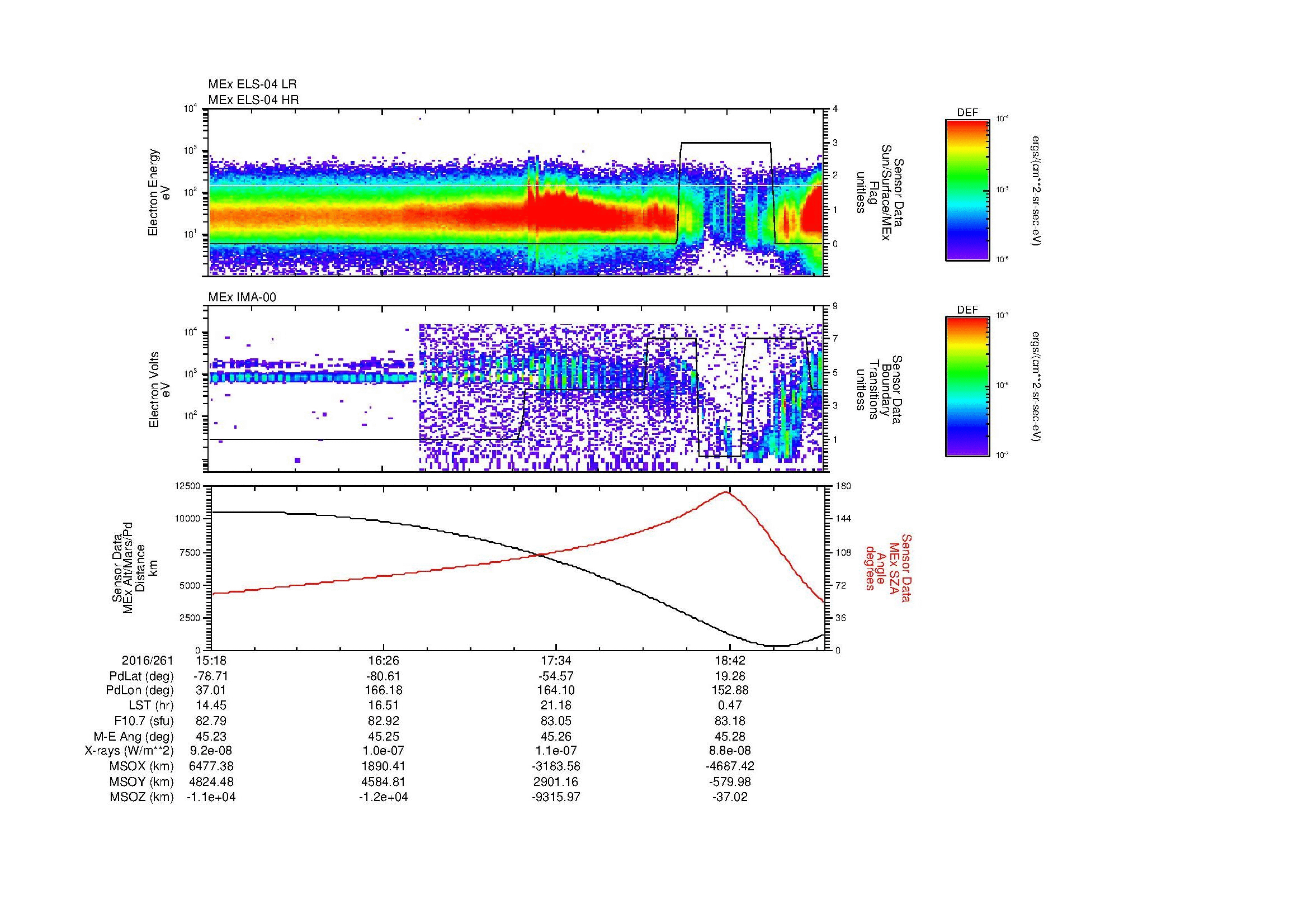
Task: Click PdLat value '-80.61'
Action: click(x=384, y=676)
